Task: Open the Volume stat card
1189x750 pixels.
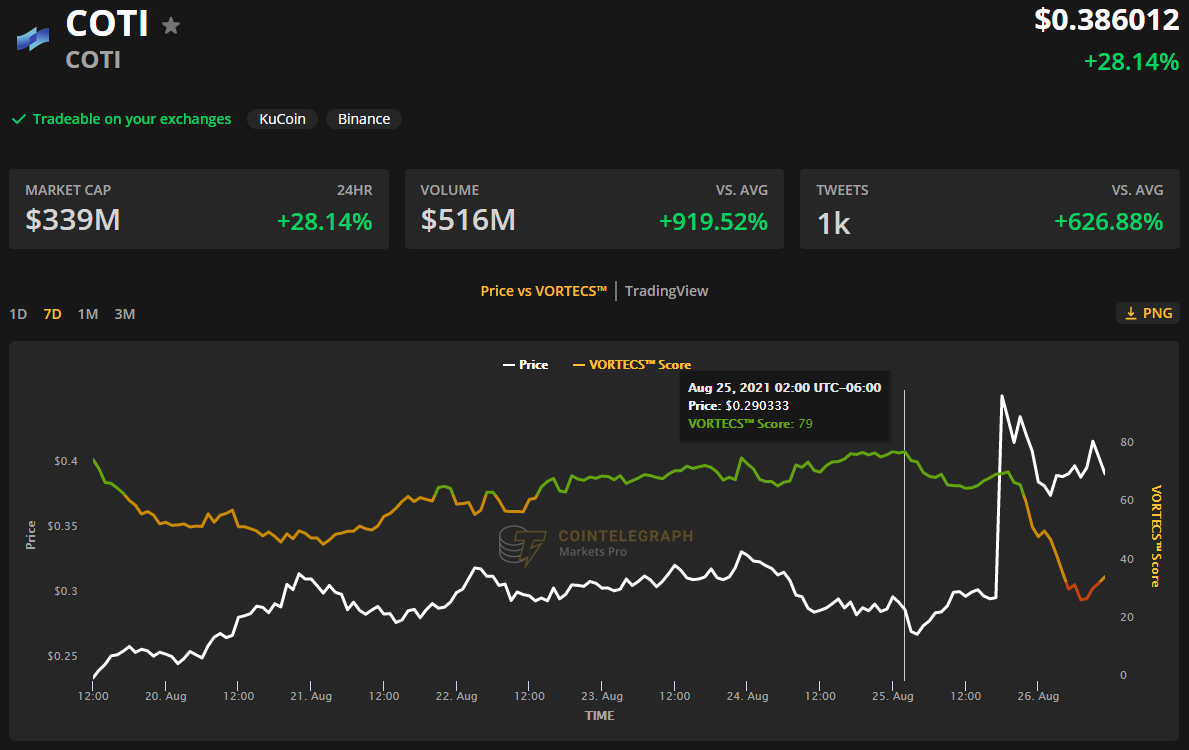Action: pos(594,209)
